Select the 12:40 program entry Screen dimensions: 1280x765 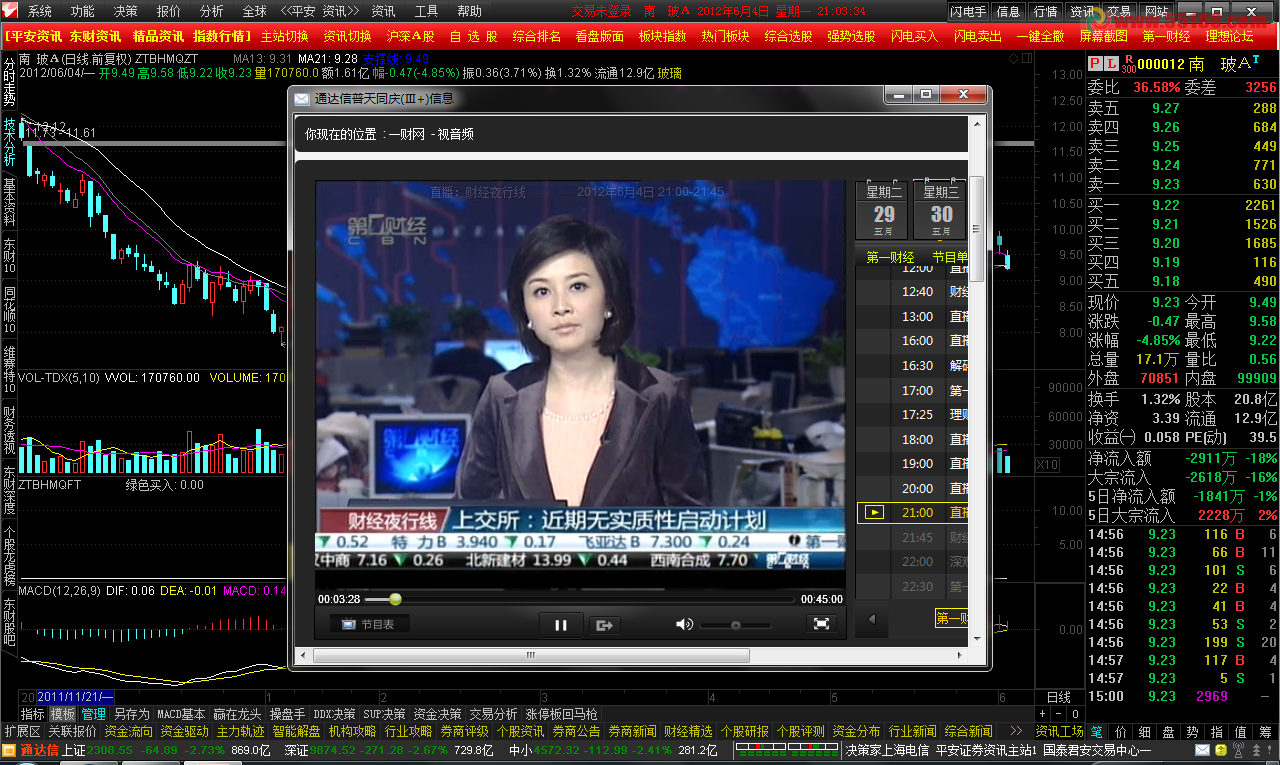click(x=912, y=292)
